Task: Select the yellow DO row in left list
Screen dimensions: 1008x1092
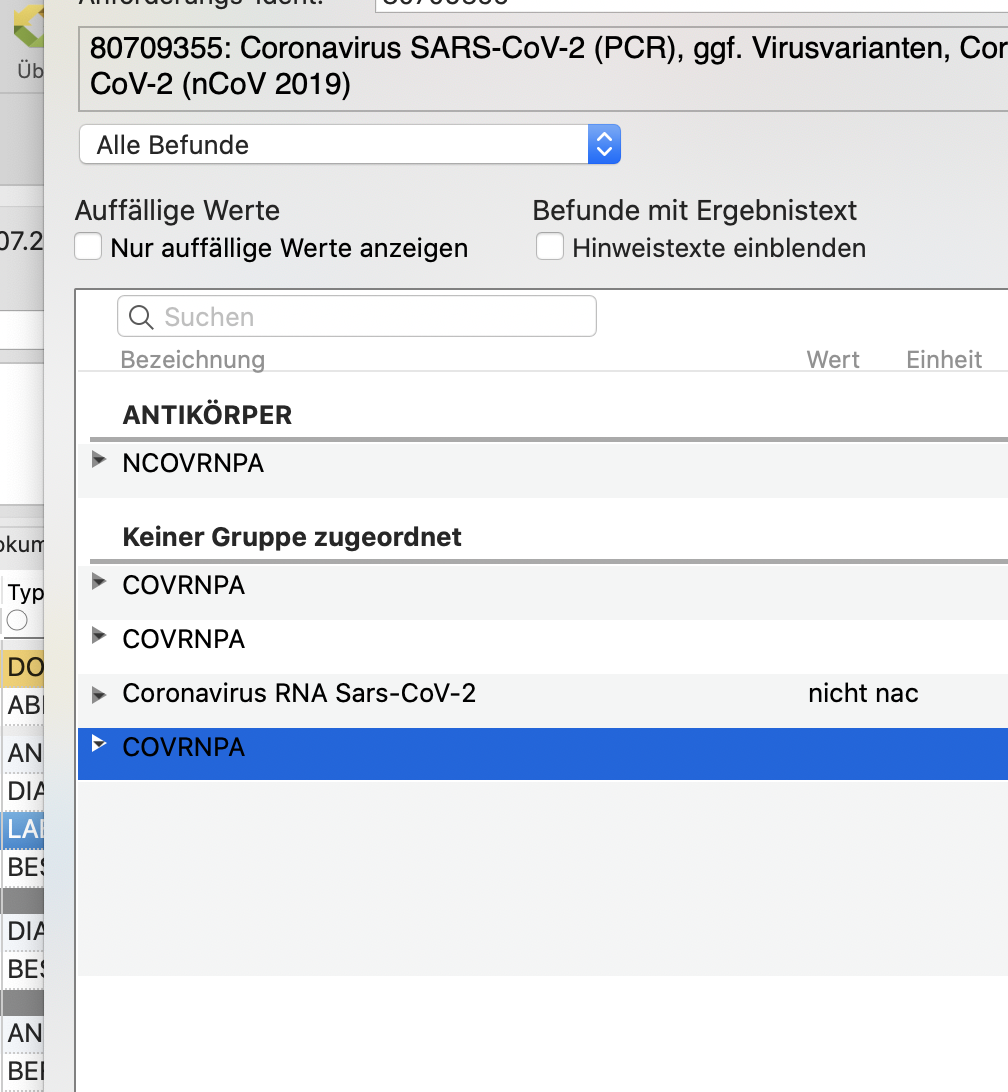Action: coord(23,667)
